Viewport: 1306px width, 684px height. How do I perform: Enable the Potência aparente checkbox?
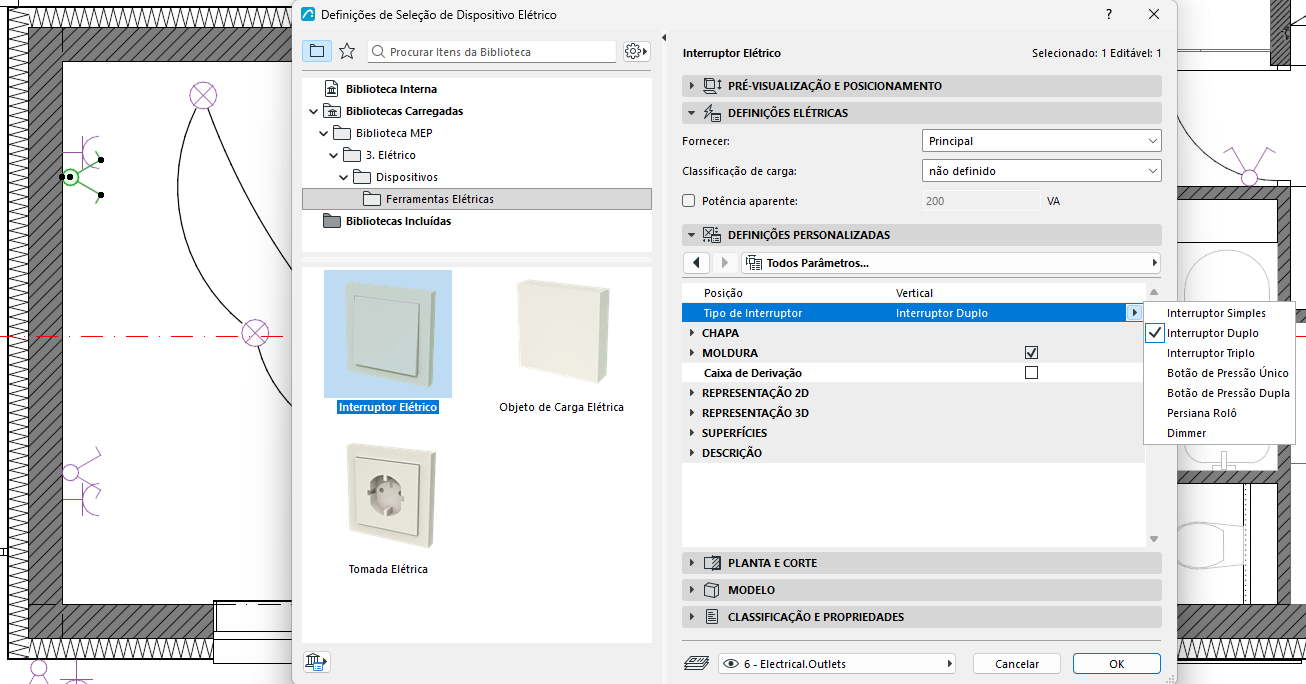[x=688, y=201]
